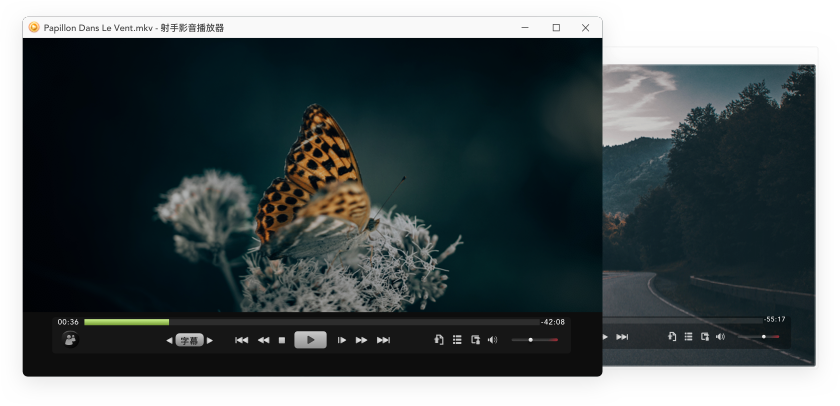Mute audio via main player speaker icon

click(492, 340)
